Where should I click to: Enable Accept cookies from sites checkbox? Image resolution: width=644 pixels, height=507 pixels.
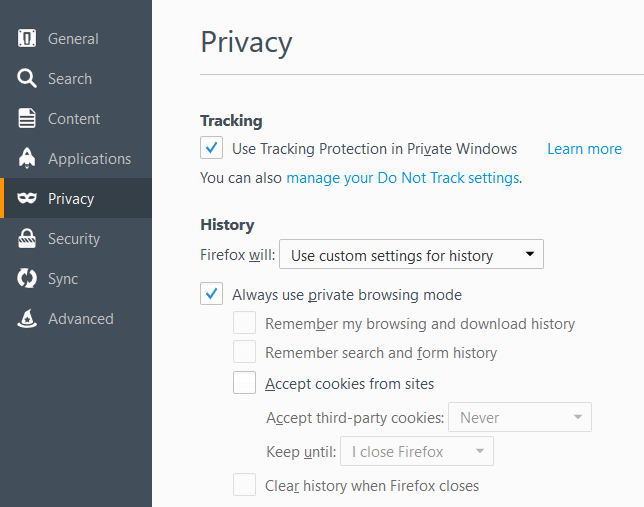coord(244,383)
